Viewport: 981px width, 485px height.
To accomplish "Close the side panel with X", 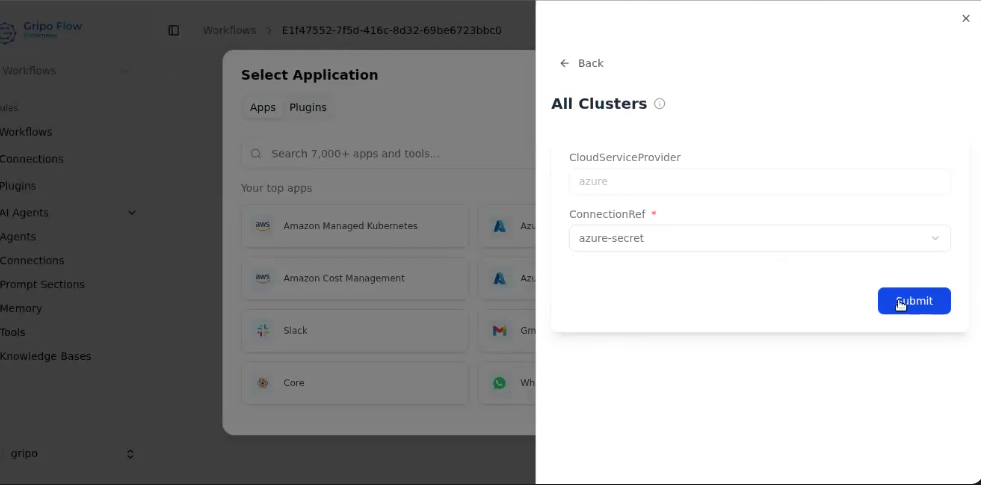I will pyautogui.click(x=965, y=18).
